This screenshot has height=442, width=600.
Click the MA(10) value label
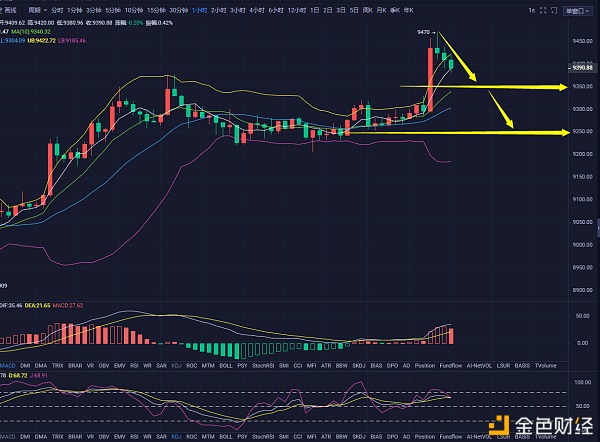tap(31, 32)
